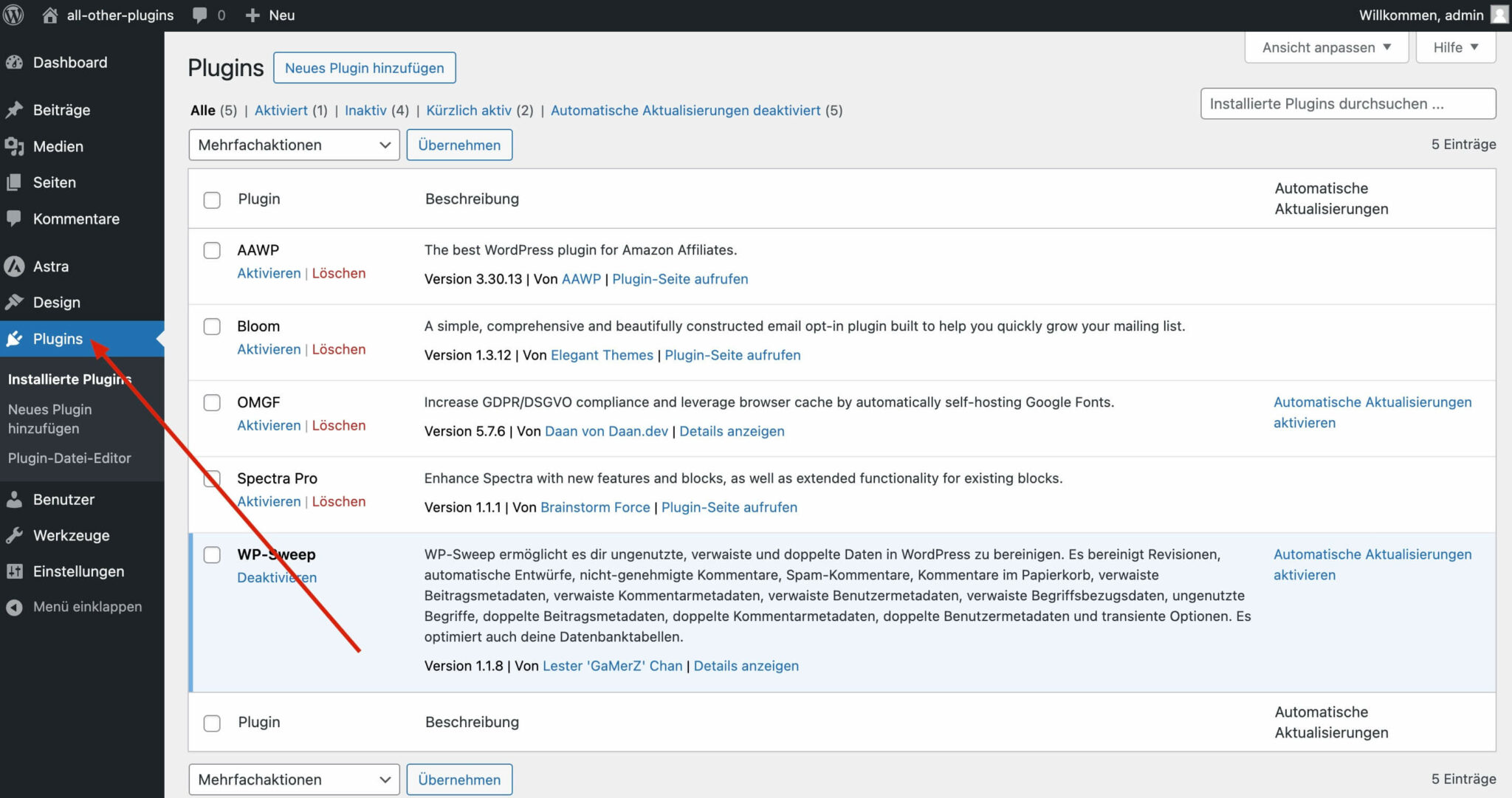Open the Mehrfachaktionen dropdown

click(x=294, y=145)
